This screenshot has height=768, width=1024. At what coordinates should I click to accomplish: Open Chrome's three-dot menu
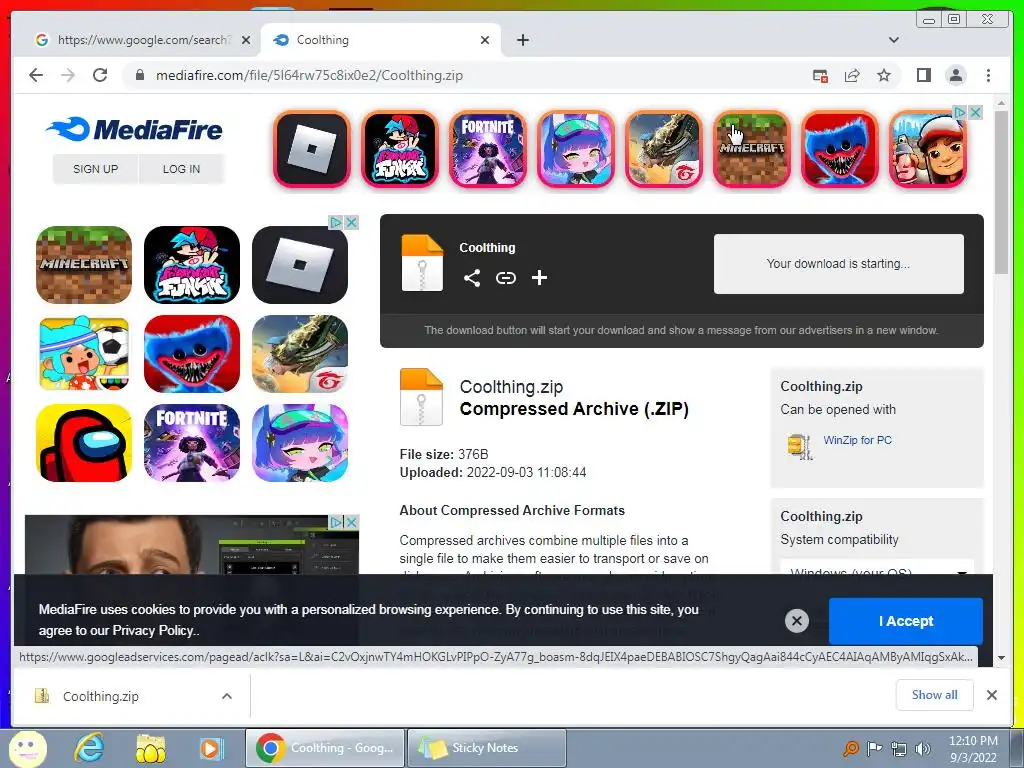988,75
